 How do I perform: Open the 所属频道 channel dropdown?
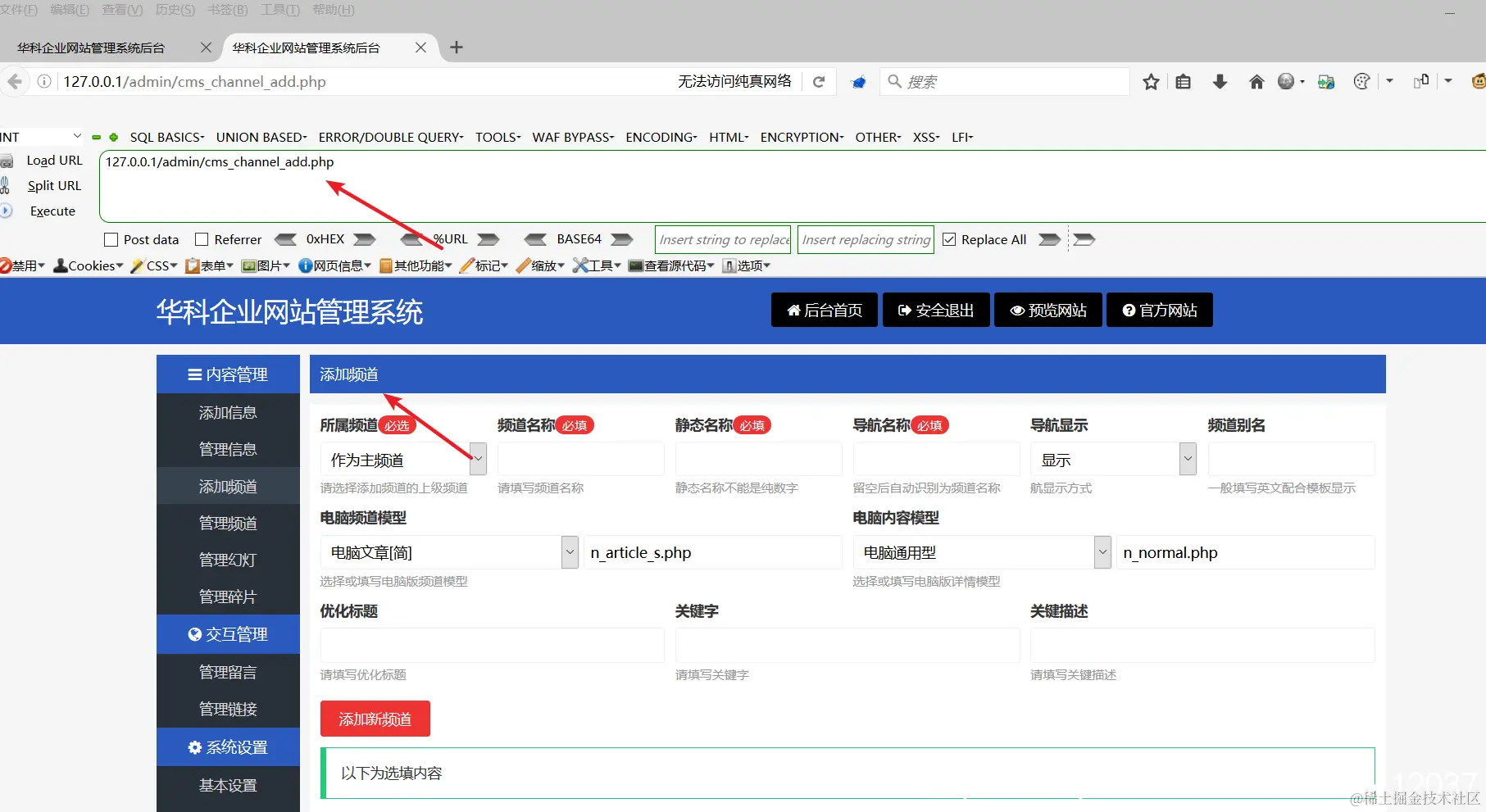coord(478,459)
